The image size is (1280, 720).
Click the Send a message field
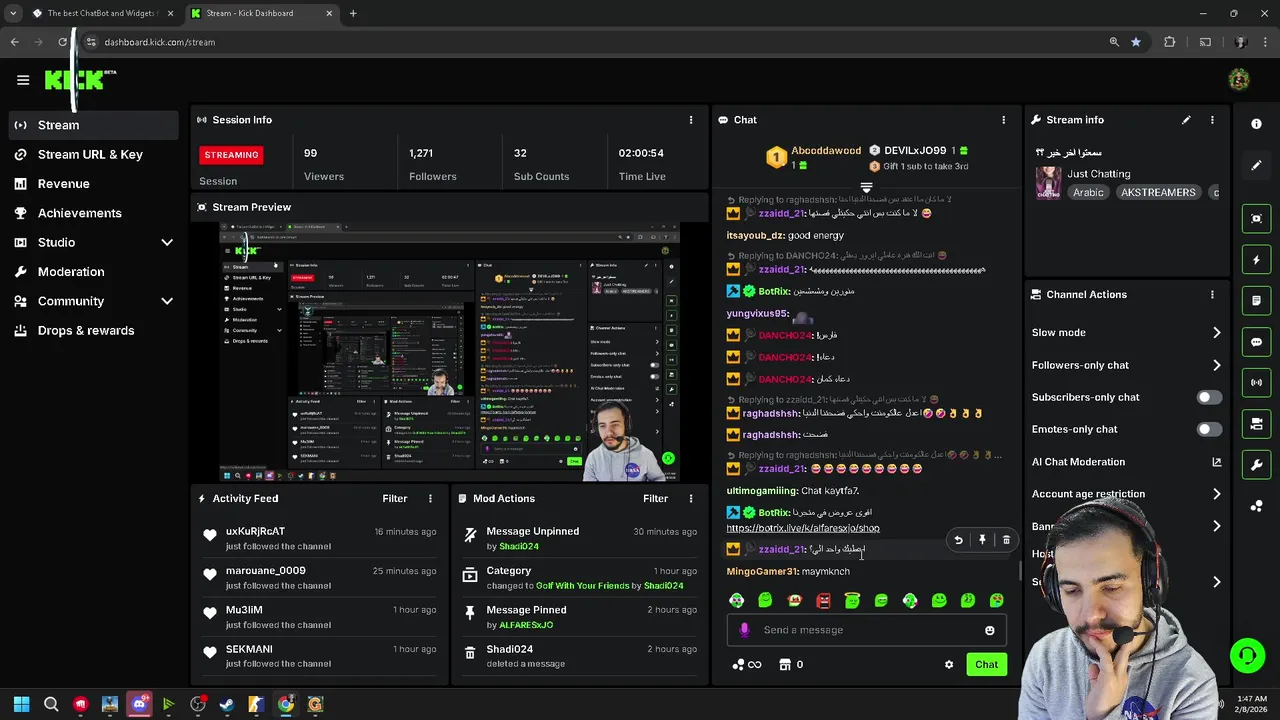pos(865,630)
